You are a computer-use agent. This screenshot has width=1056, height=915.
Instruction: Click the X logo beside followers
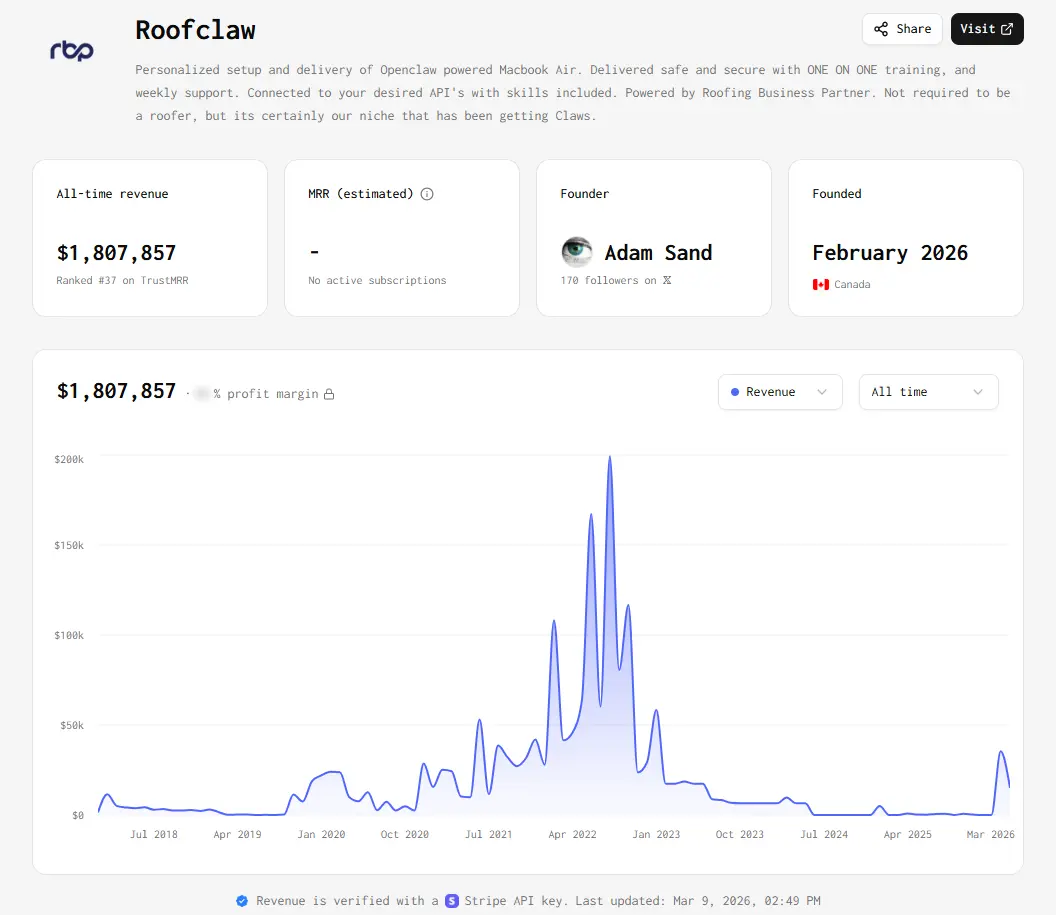click(x=667, y=280)
